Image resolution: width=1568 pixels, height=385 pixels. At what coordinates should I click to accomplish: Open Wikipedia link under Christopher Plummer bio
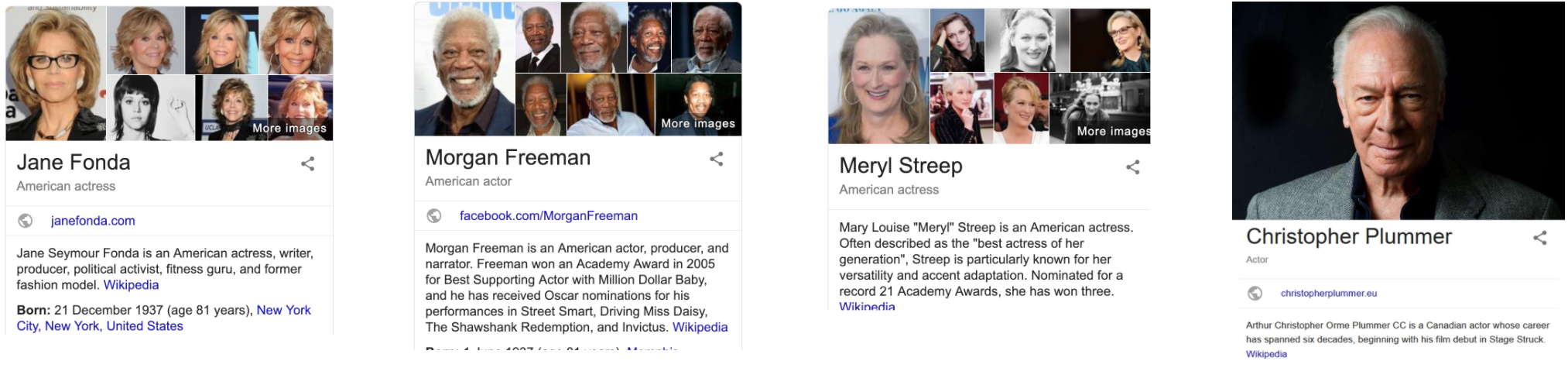pos(1266,354)
